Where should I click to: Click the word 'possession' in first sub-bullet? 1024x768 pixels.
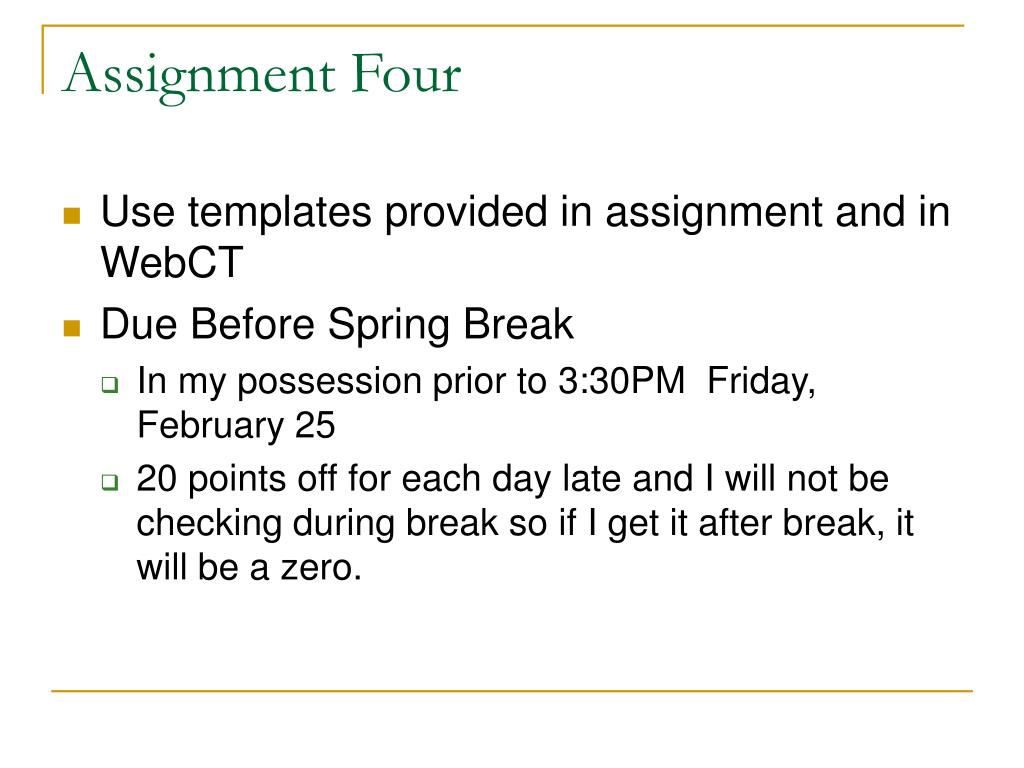[x=329, y=382]
